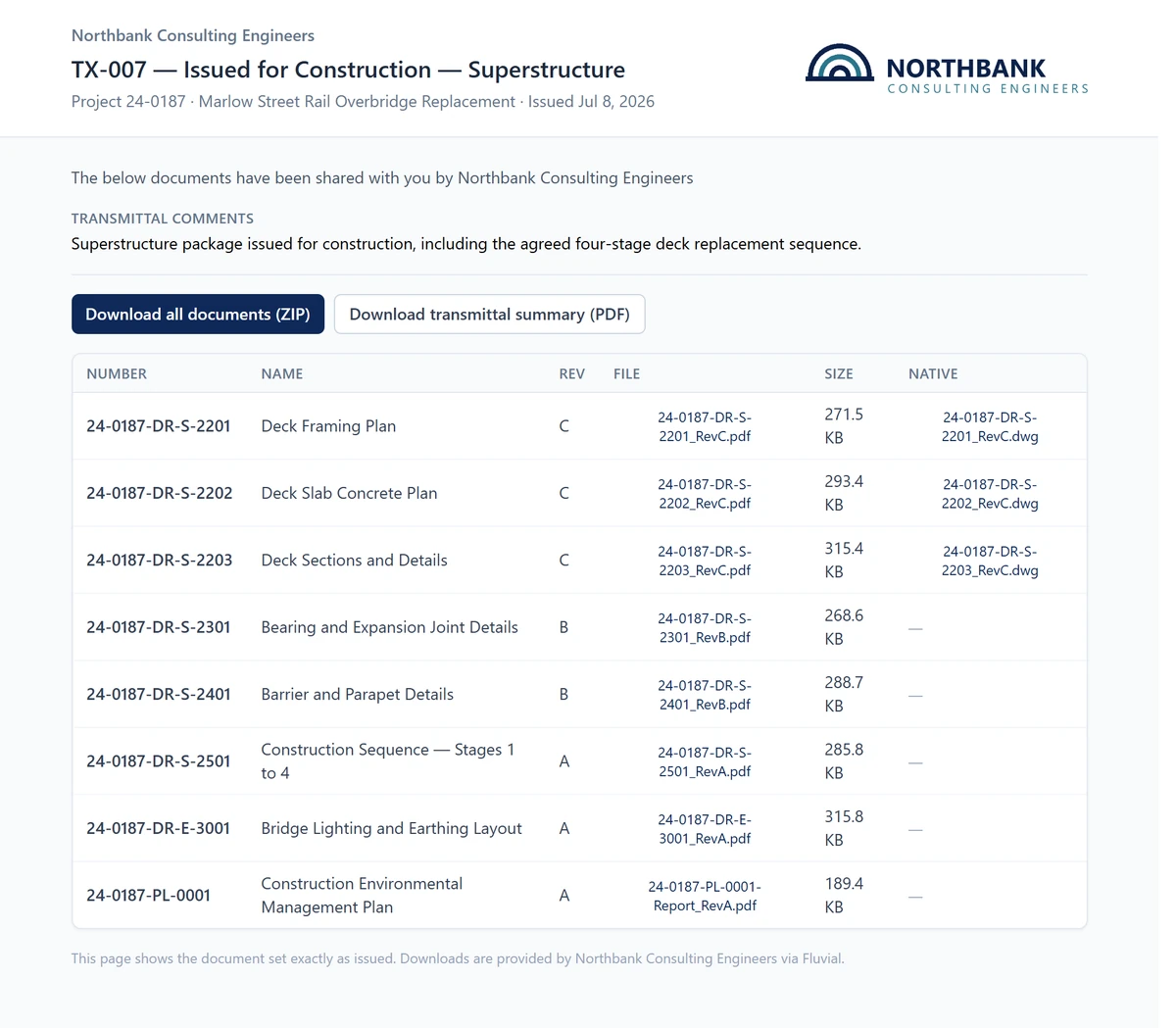The image size is (1176, 1028).
Task: Select document number 24-0187-DR-S-2401
Action: click(159, 694)
